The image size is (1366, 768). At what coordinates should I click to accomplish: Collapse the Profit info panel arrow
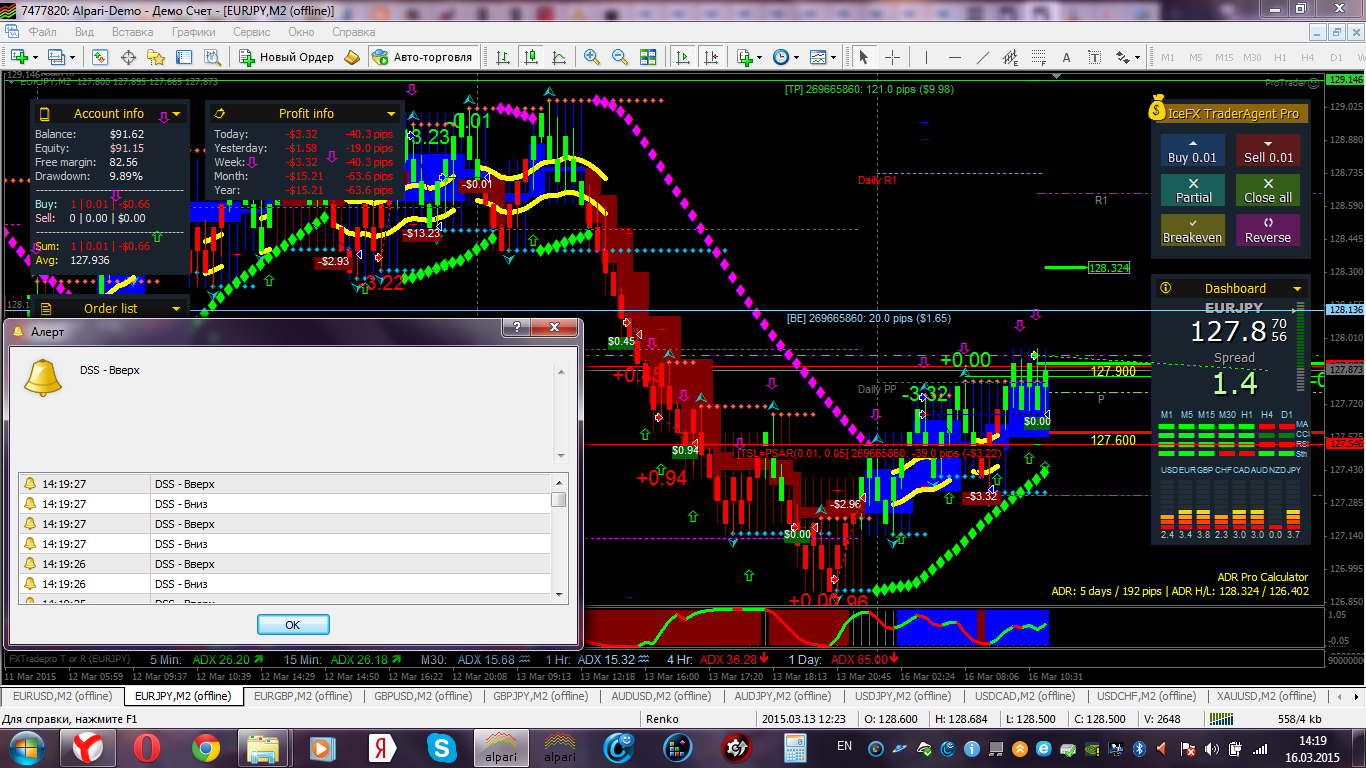[392, 114]
